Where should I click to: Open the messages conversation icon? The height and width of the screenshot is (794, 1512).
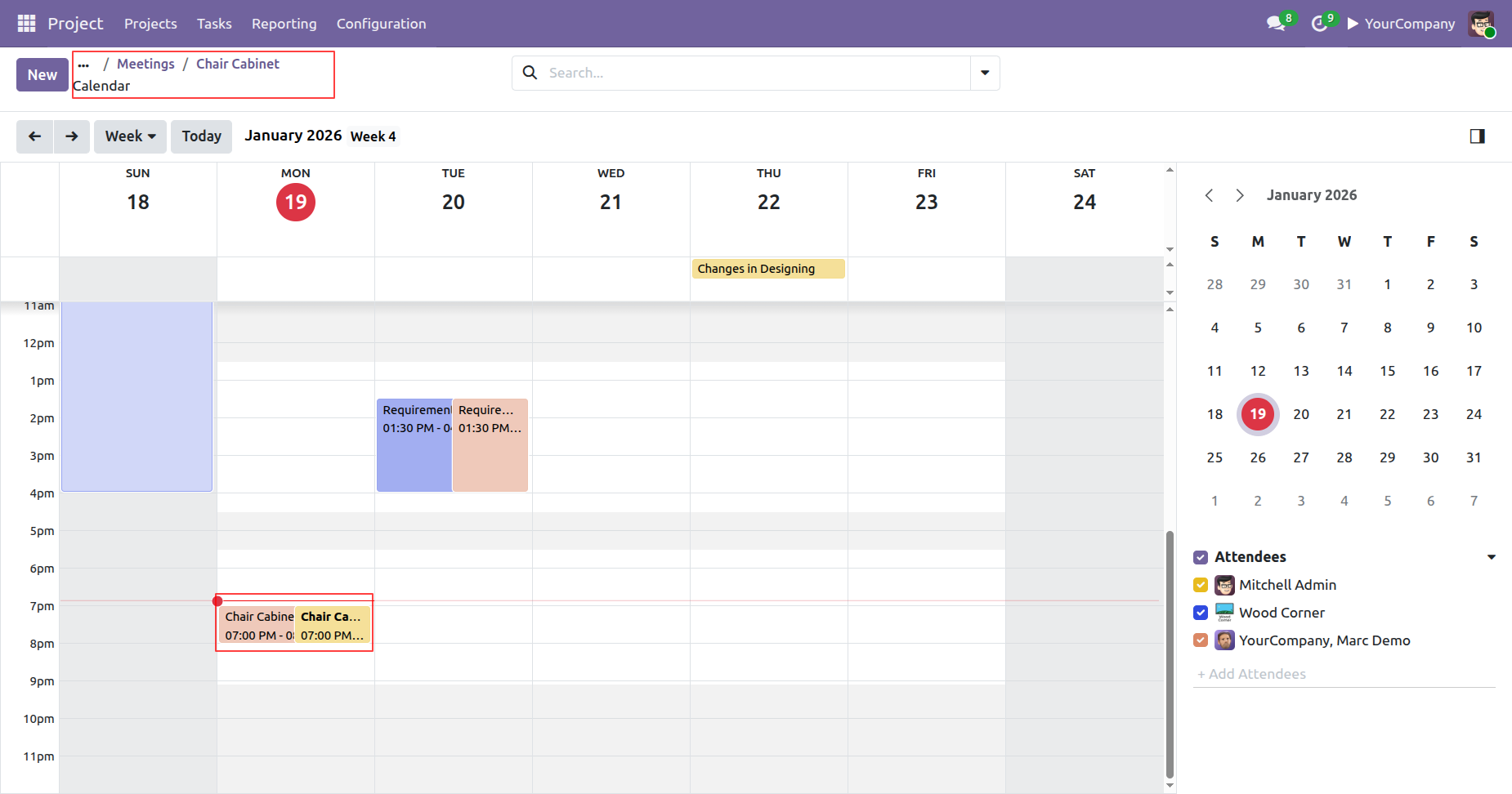[x=1276, y=24]
